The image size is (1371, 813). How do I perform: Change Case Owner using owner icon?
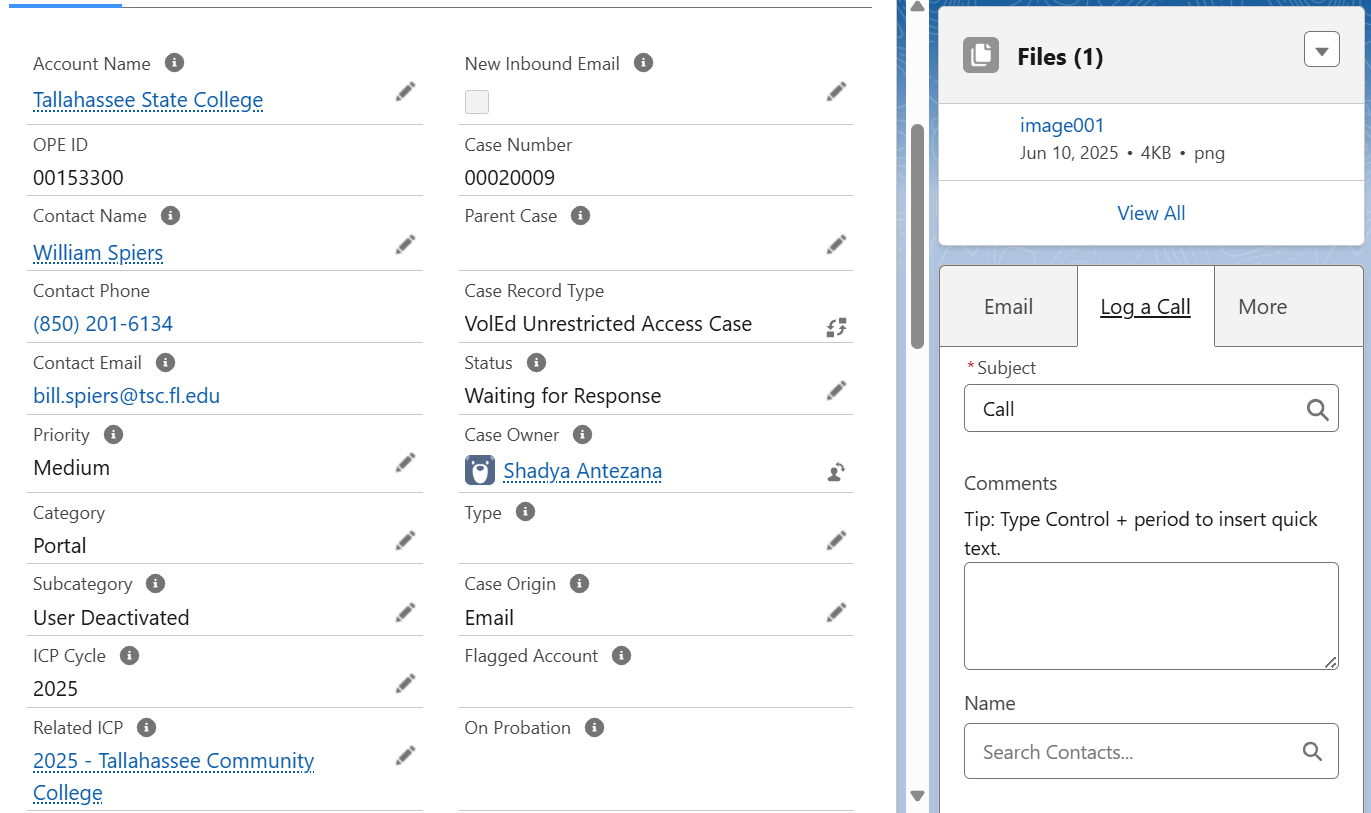tap(837, 472)
